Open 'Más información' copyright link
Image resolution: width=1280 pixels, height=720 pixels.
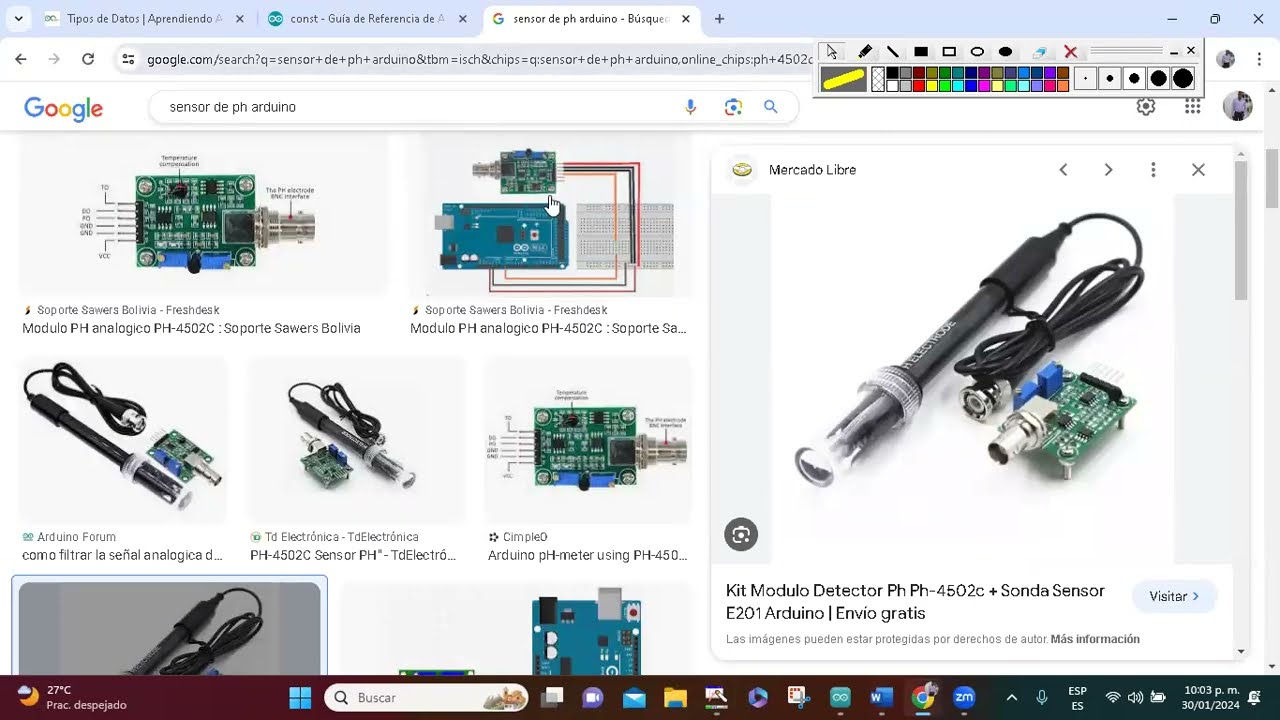pyautogui.click(x=1095, y=639)
